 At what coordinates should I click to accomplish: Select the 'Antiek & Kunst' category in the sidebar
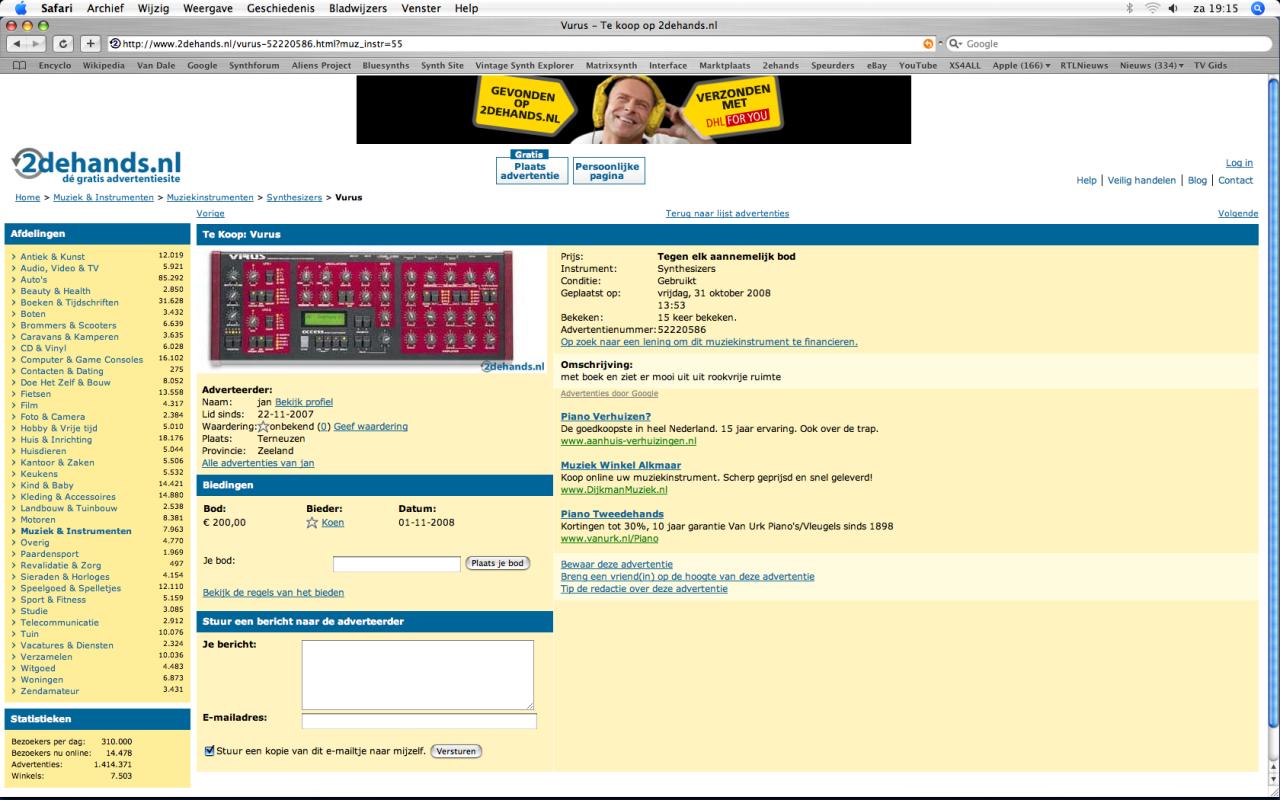pyautogui.click(x=53, y=257)
